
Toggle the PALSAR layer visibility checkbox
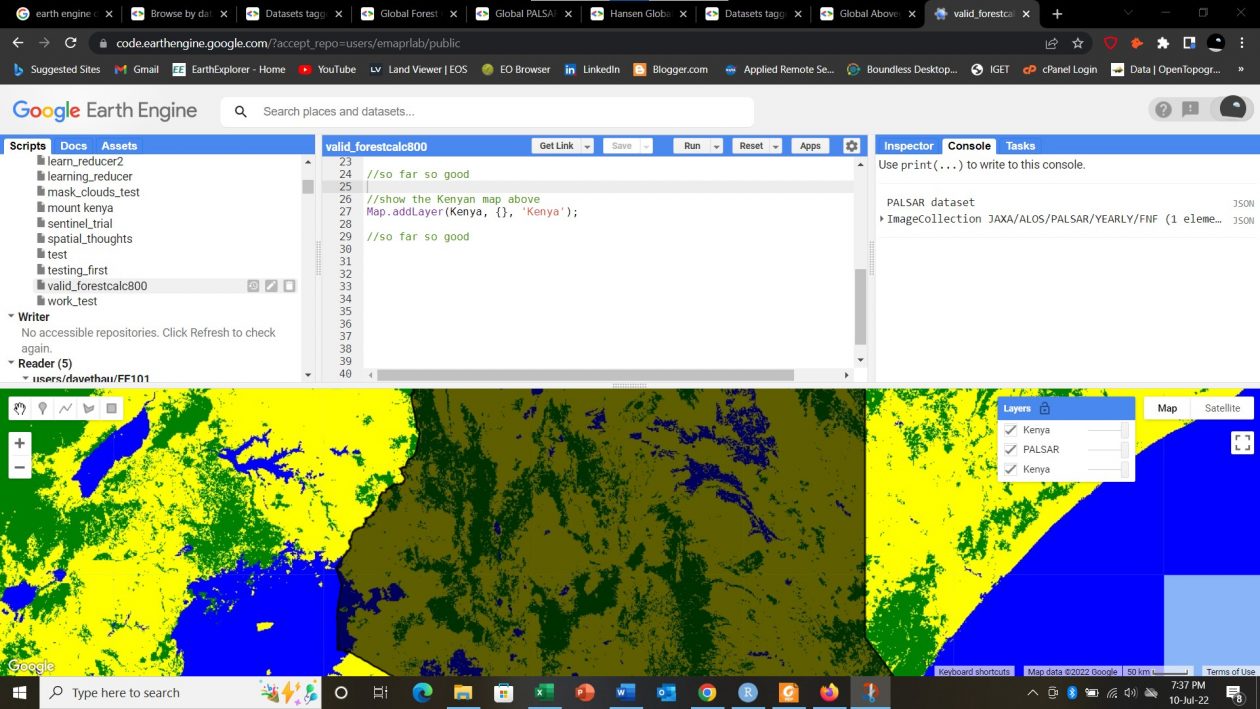[1010, 450]
